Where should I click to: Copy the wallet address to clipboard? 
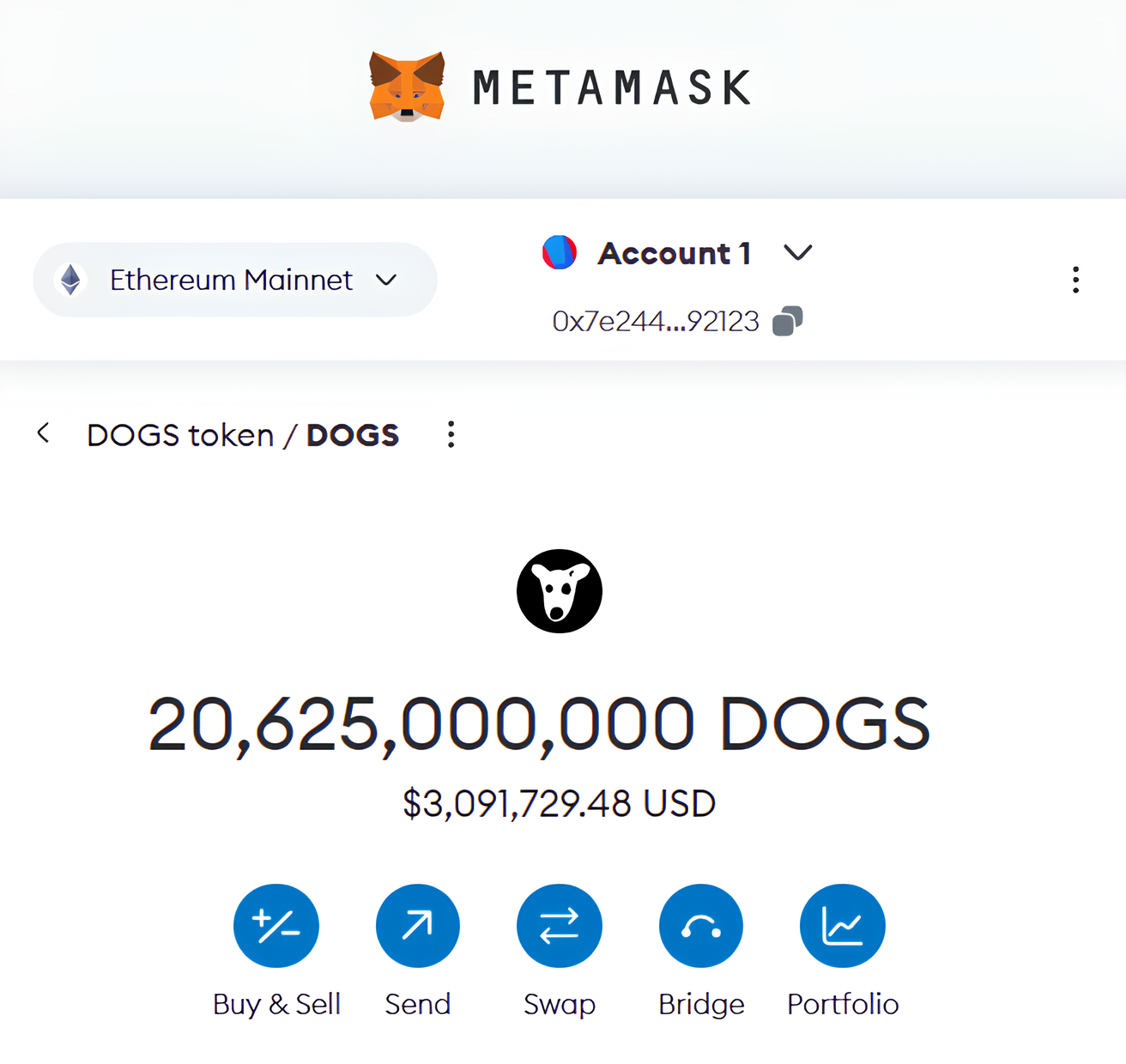787,321
